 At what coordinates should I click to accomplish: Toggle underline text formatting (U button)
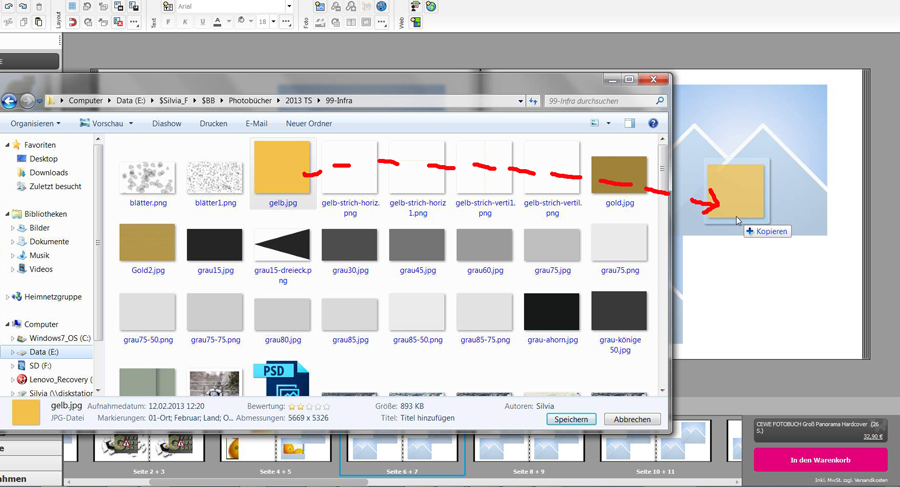click(201, 22)
